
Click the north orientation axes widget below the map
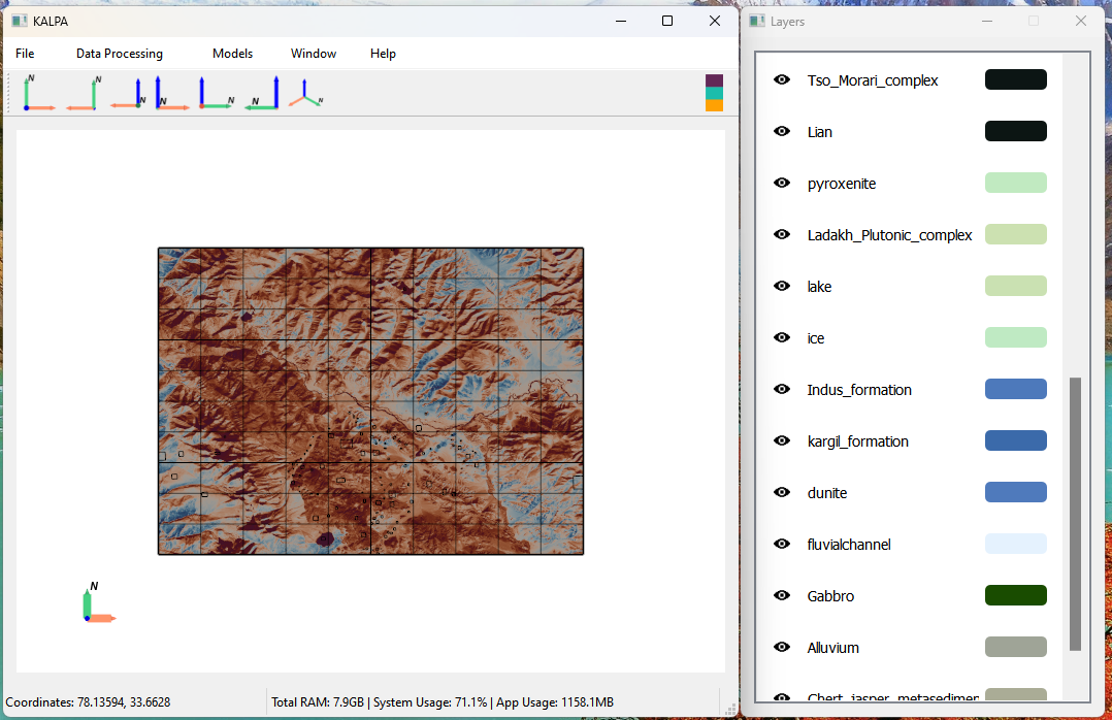98,603
